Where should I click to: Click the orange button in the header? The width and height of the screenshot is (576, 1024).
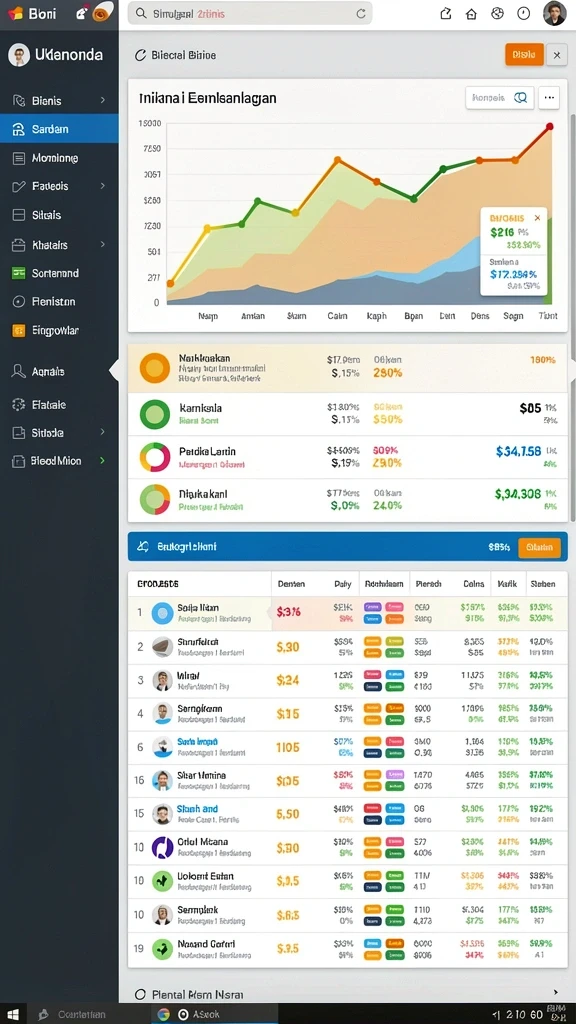pos(524,55)
